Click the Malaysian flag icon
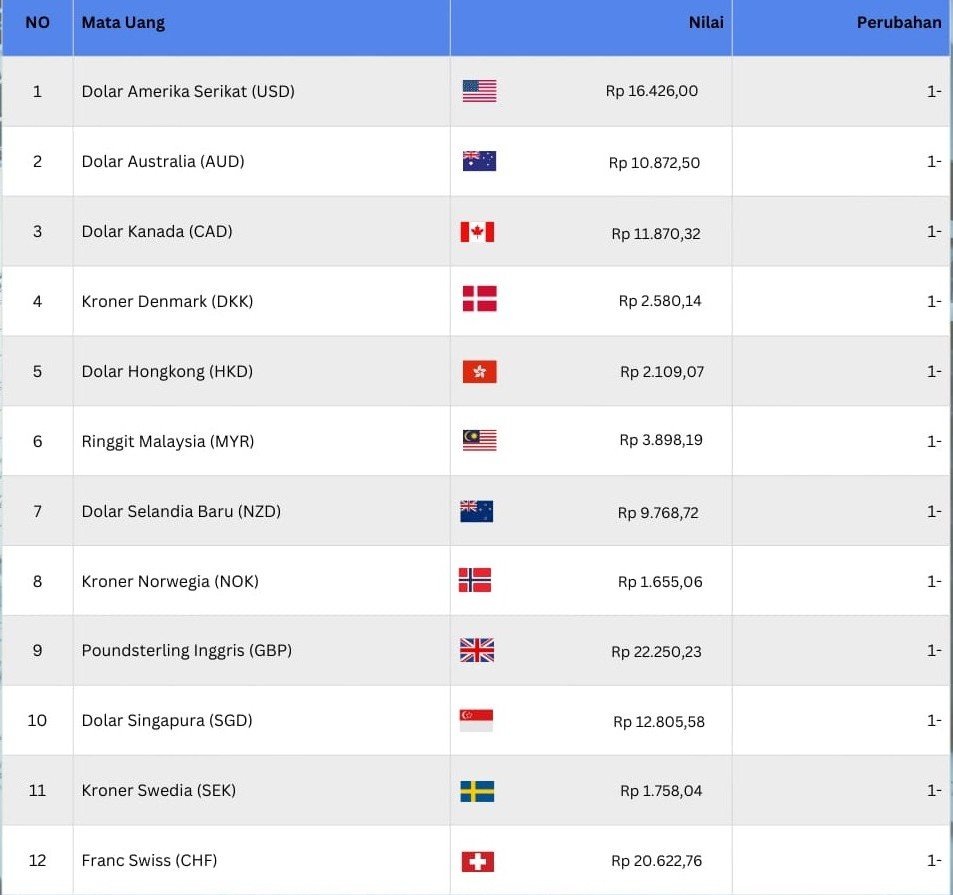The height and width of the screenshot is (895, 953). coord(479,440)
